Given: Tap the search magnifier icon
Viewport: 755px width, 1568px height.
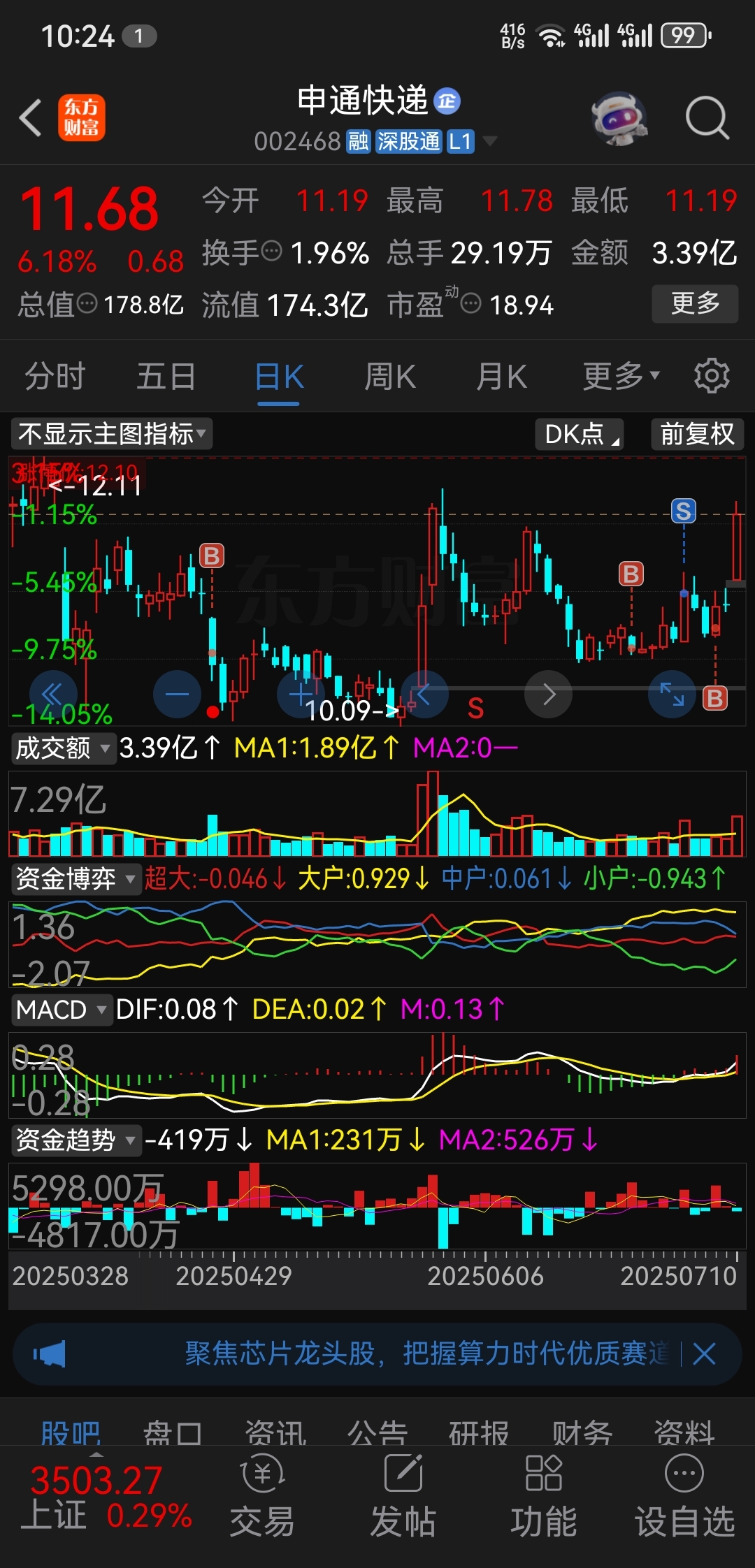Looking at the screenshot, I should pos(707,117).
